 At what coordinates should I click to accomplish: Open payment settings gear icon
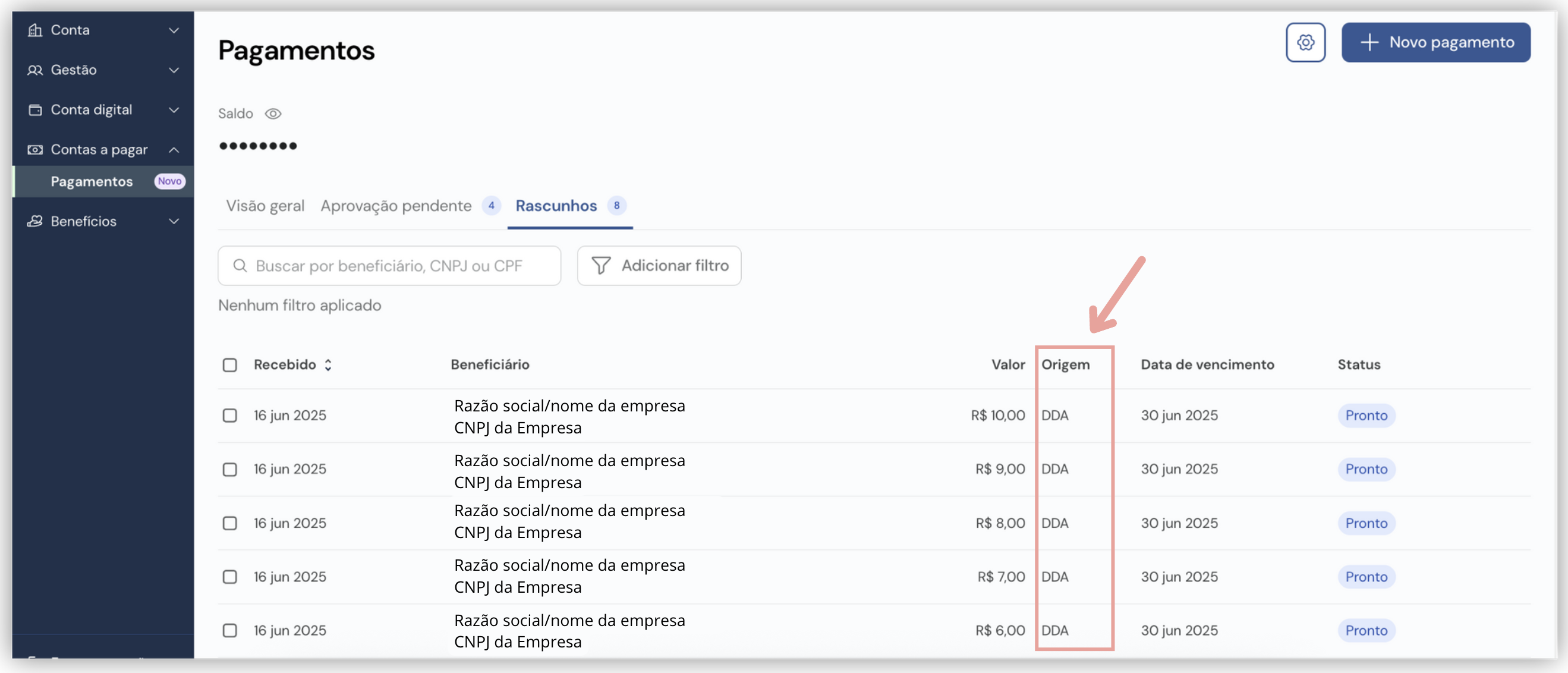[x=1305, y=43]
